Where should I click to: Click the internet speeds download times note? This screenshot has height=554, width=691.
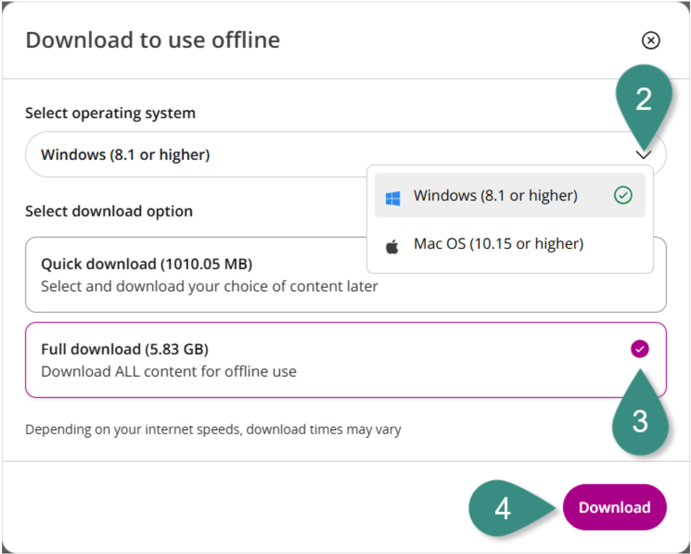coord(213,430)
